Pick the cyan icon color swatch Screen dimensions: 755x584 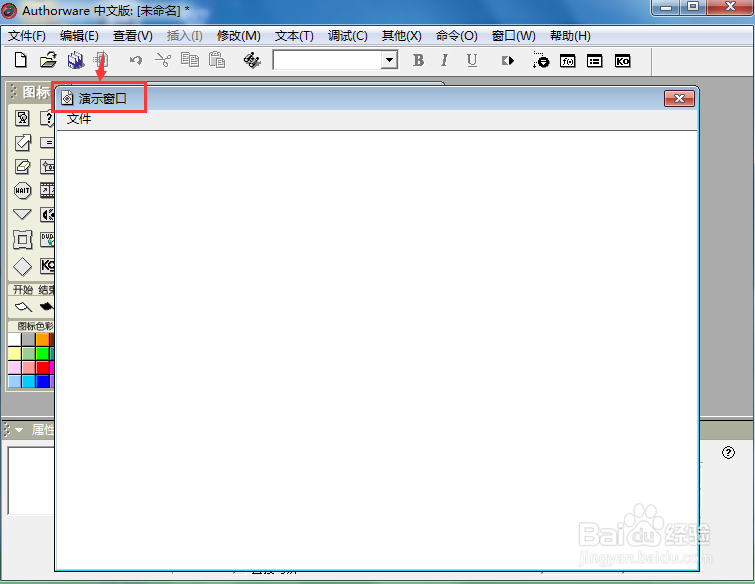tap(28, 382)
